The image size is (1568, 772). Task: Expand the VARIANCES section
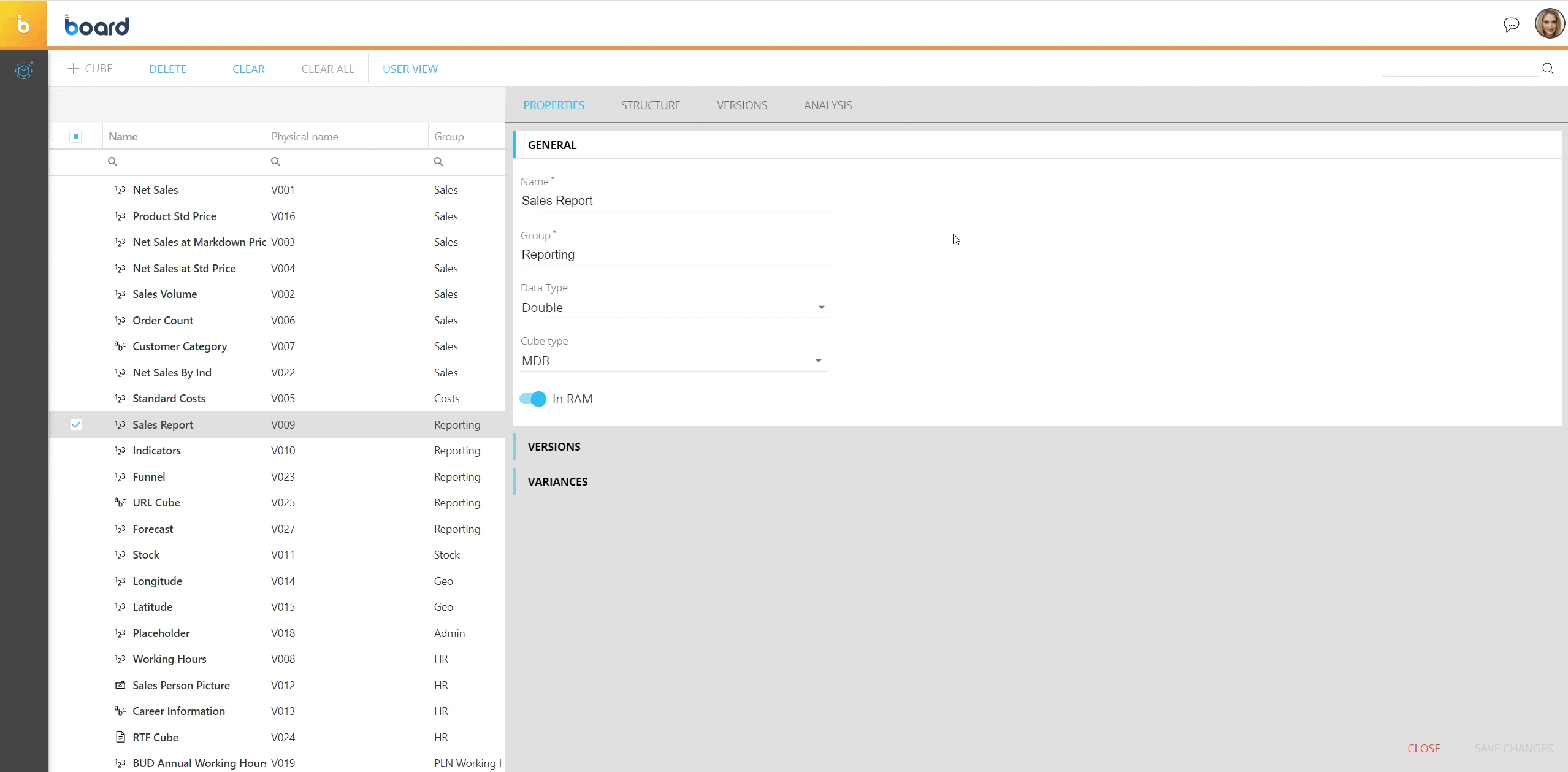(x=557, y=481)
